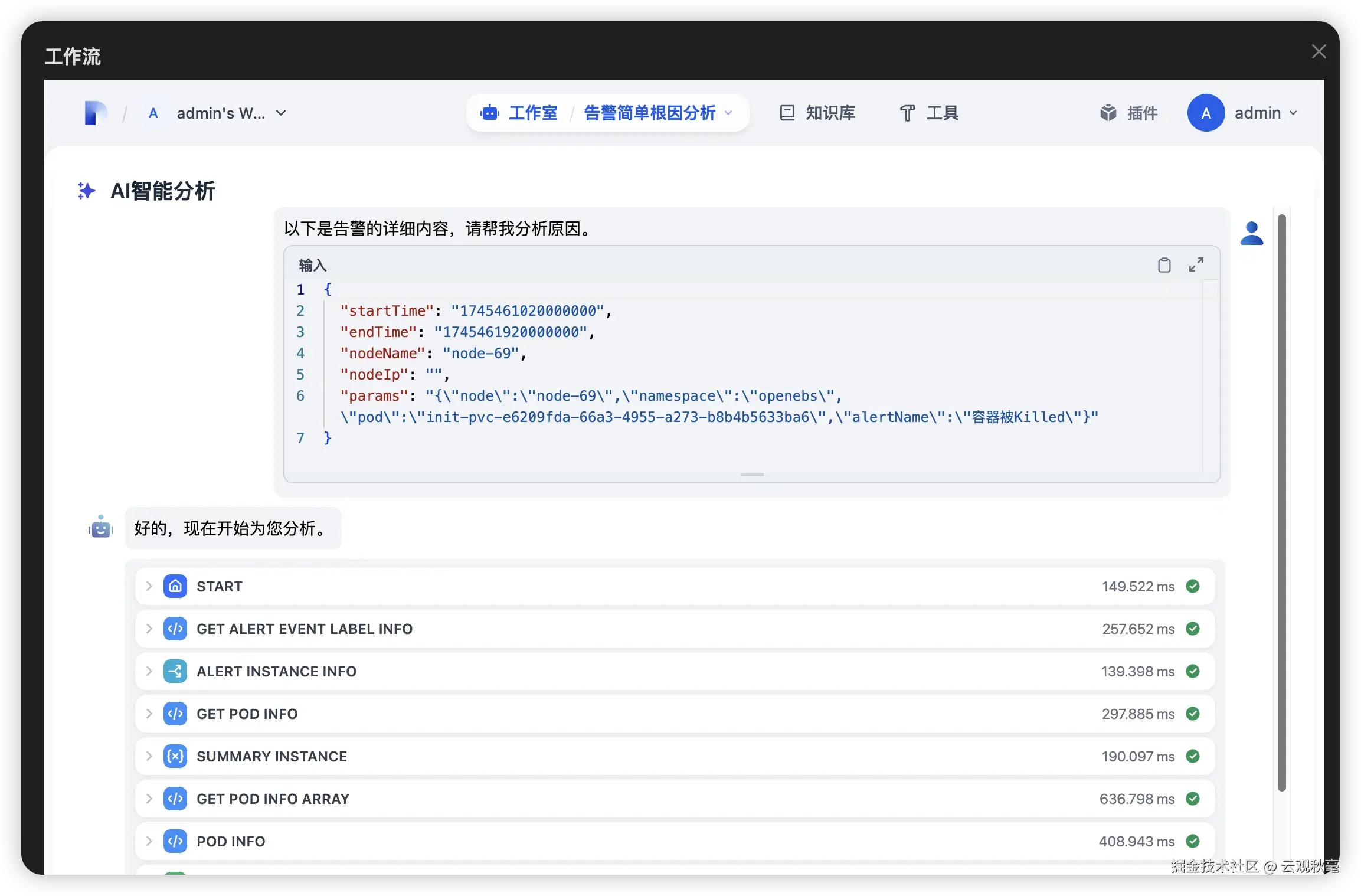The width and height of the screenshot is (1361, 896).
Task: Click the chat panel vertical scrollbar
Action: [1281, 502]
